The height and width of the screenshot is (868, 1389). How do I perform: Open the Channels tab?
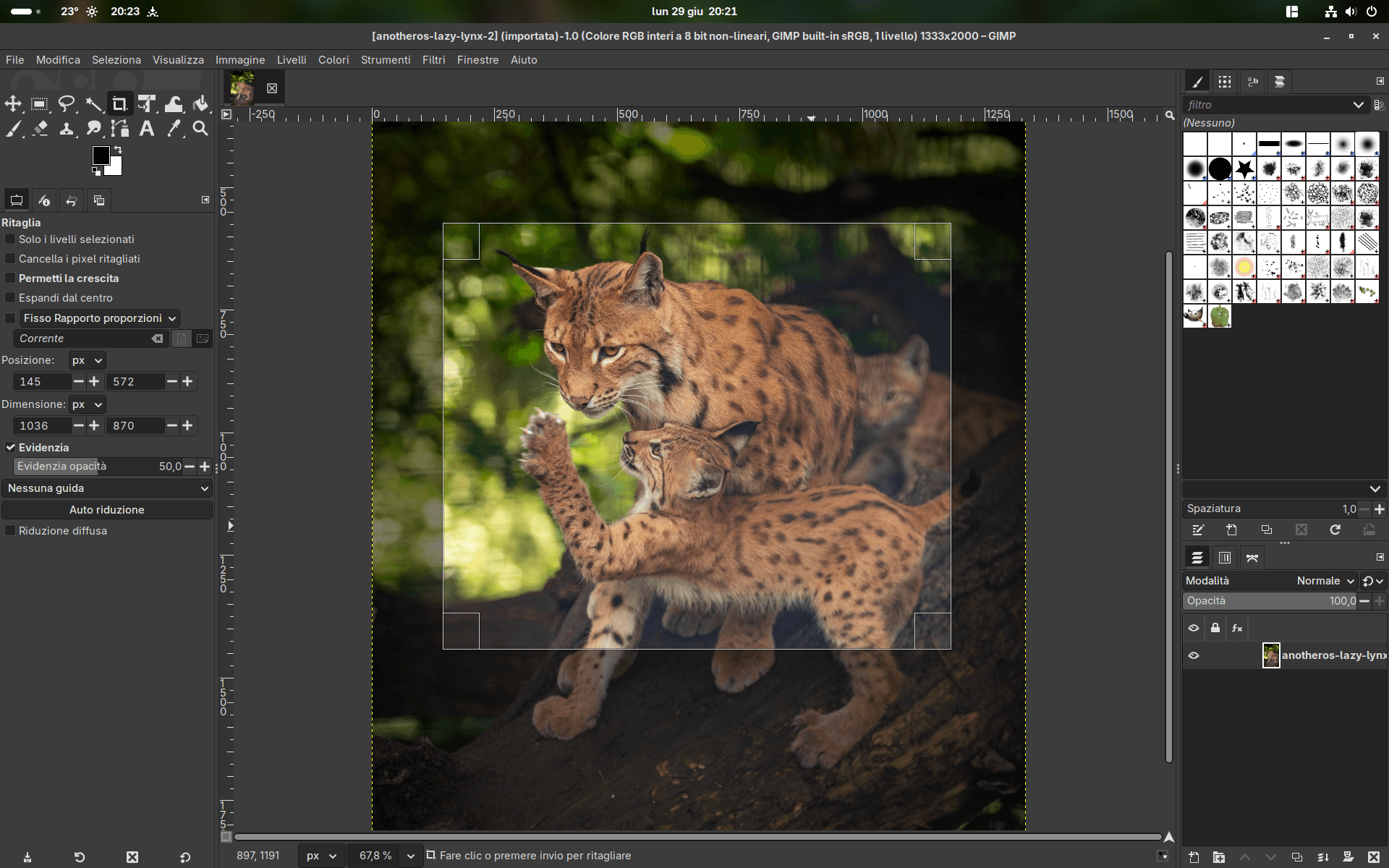click(1225, 558)
